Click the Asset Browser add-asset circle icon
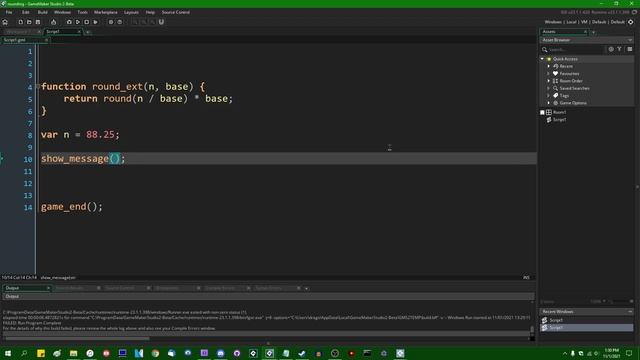 point(611,49)
